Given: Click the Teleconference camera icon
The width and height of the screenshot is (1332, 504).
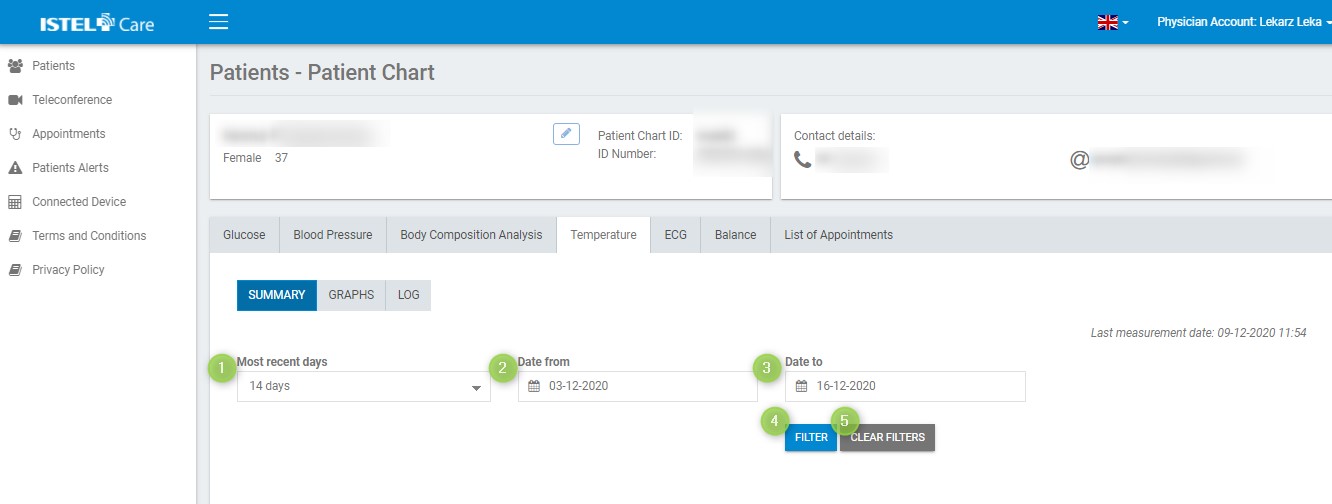Looking at the screenshot, I should [15, 100].
